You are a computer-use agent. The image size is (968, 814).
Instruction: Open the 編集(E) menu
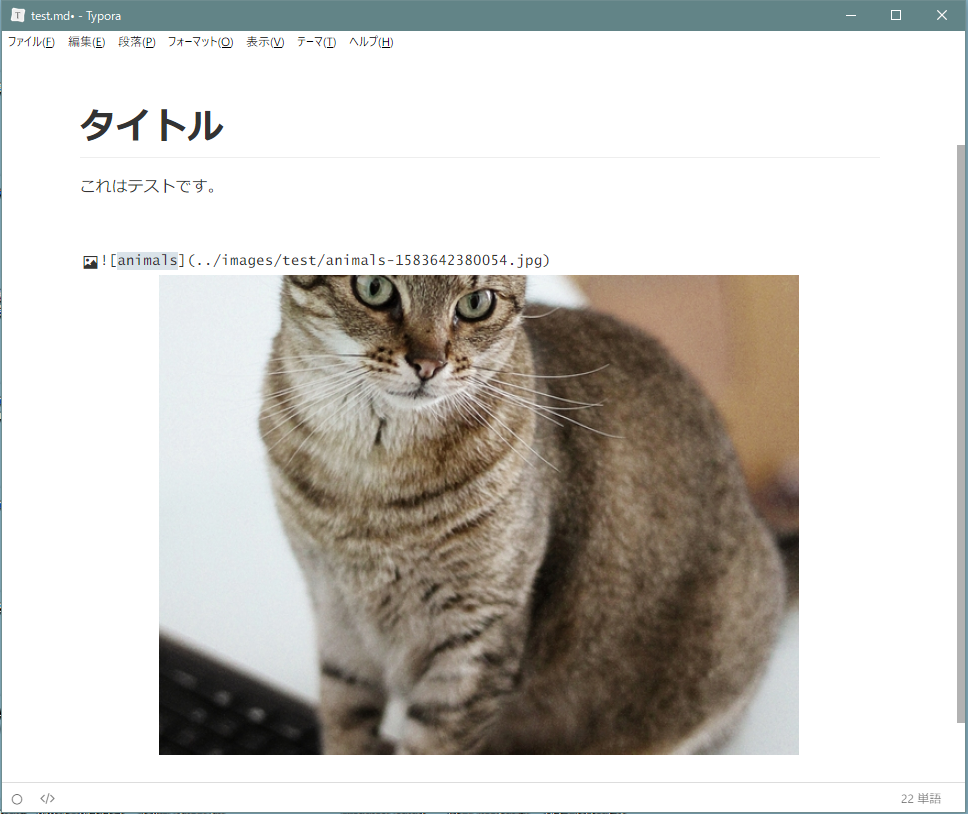(86, 42)
